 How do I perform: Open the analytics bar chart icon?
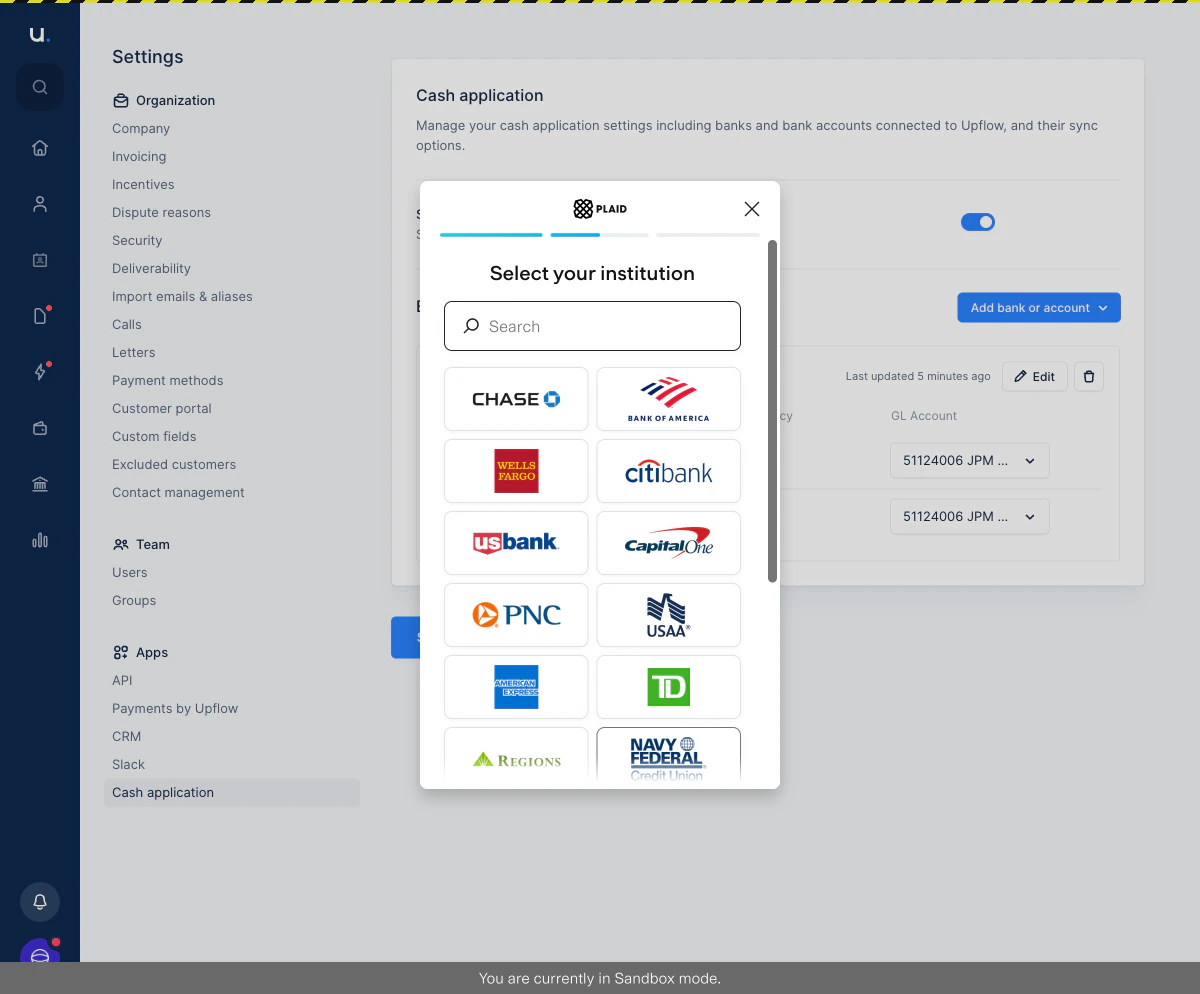point(40,540)
